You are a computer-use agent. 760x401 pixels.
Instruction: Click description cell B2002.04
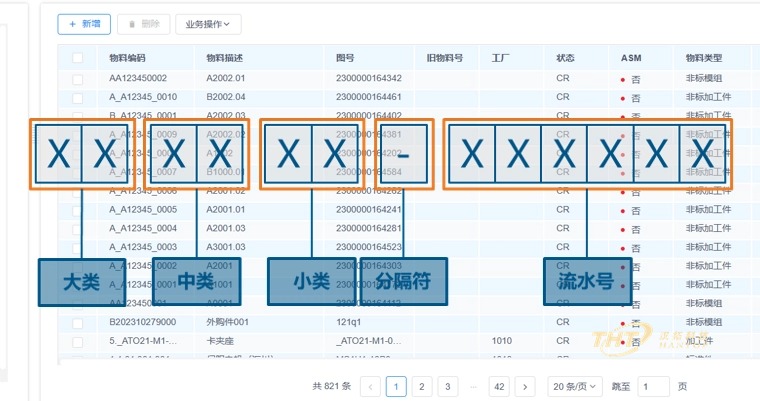click(x=226, y=97)
